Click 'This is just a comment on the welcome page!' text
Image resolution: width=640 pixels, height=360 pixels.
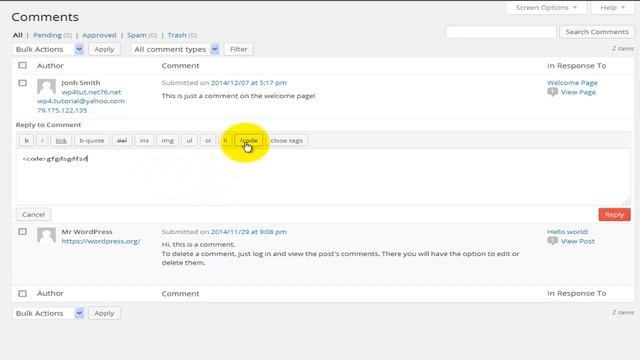click(x=238, y=96)
